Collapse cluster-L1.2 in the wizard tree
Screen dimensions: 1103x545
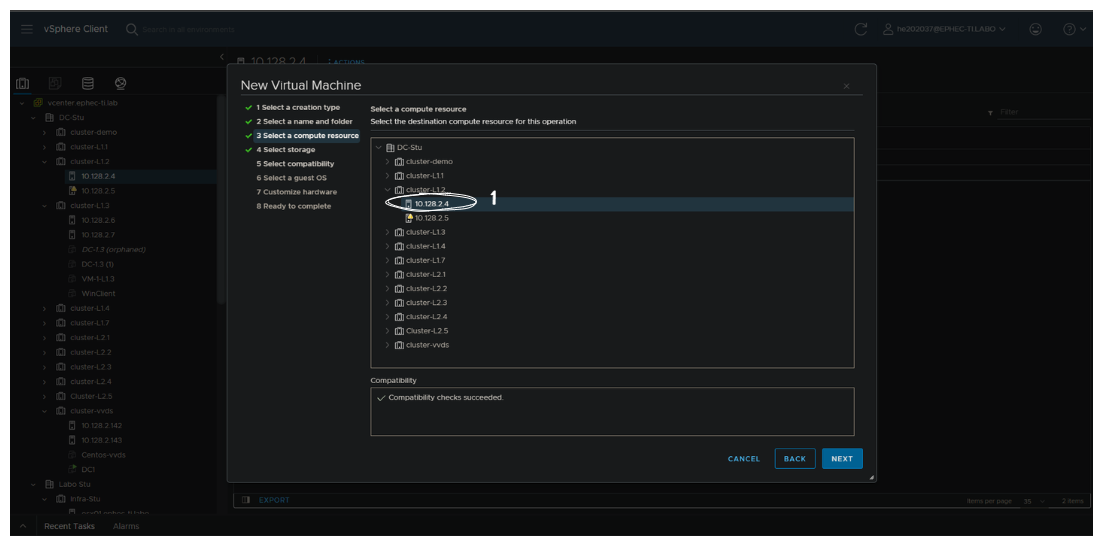tap(387, 190)
